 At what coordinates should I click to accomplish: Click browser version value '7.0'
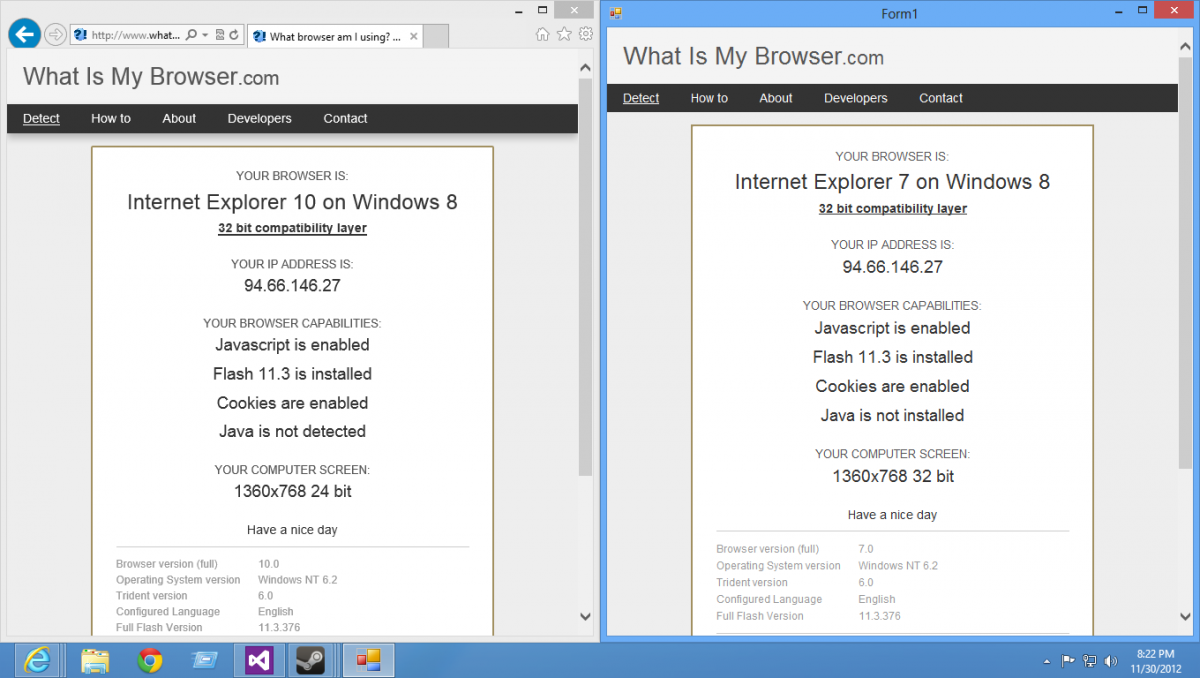[x=866, y=549]
